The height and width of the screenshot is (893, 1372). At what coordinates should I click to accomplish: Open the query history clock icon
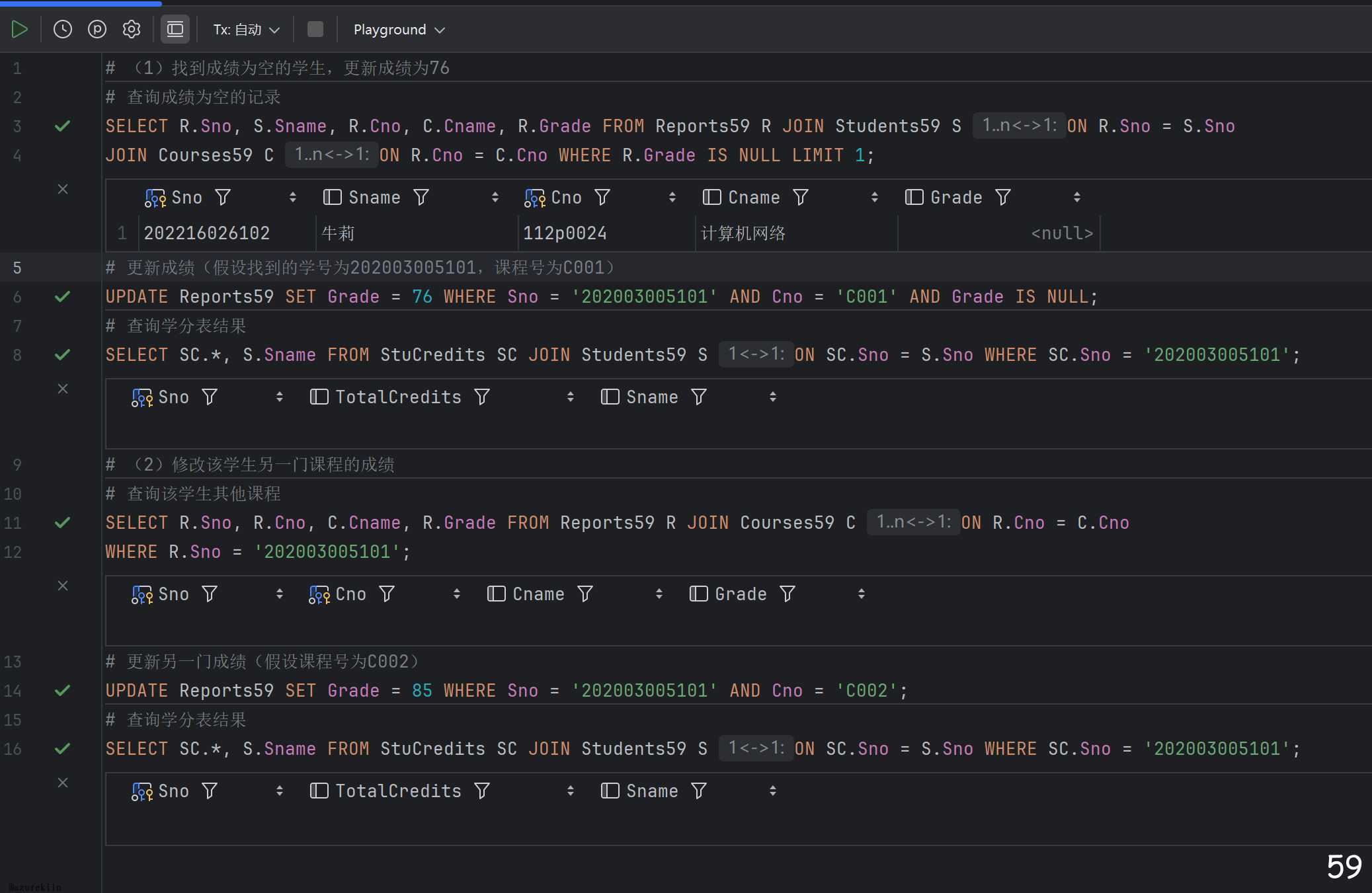coord(63,29)
